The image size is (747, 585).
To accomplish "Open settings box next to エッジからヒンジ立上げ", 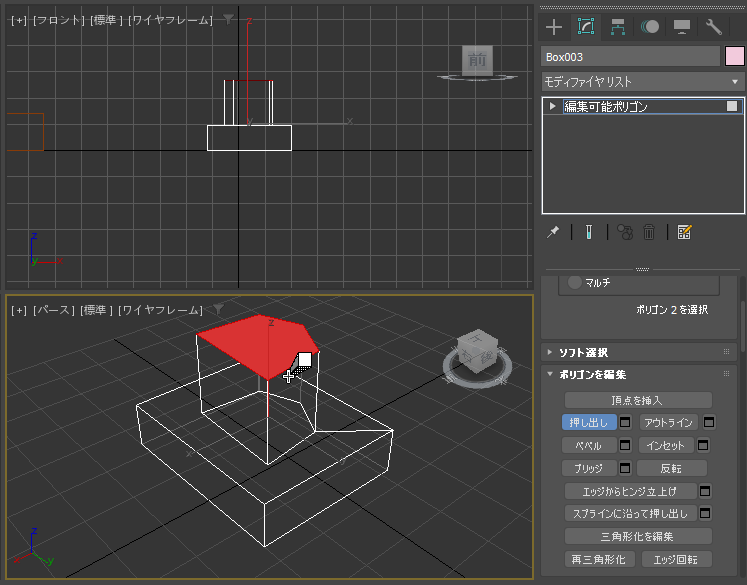I will coord(705,491).
